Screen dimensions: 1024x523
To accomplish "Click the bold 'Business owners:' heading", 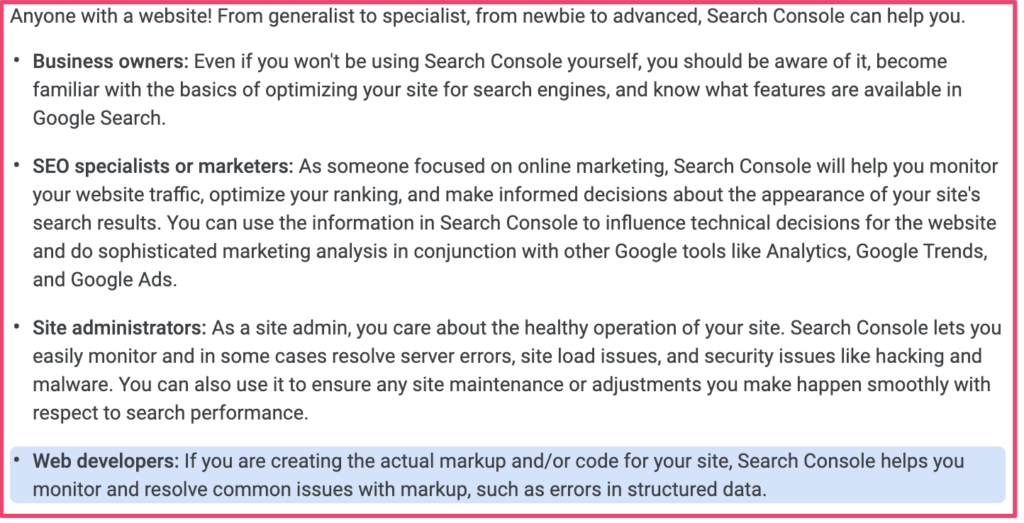I will coord(110,61).
